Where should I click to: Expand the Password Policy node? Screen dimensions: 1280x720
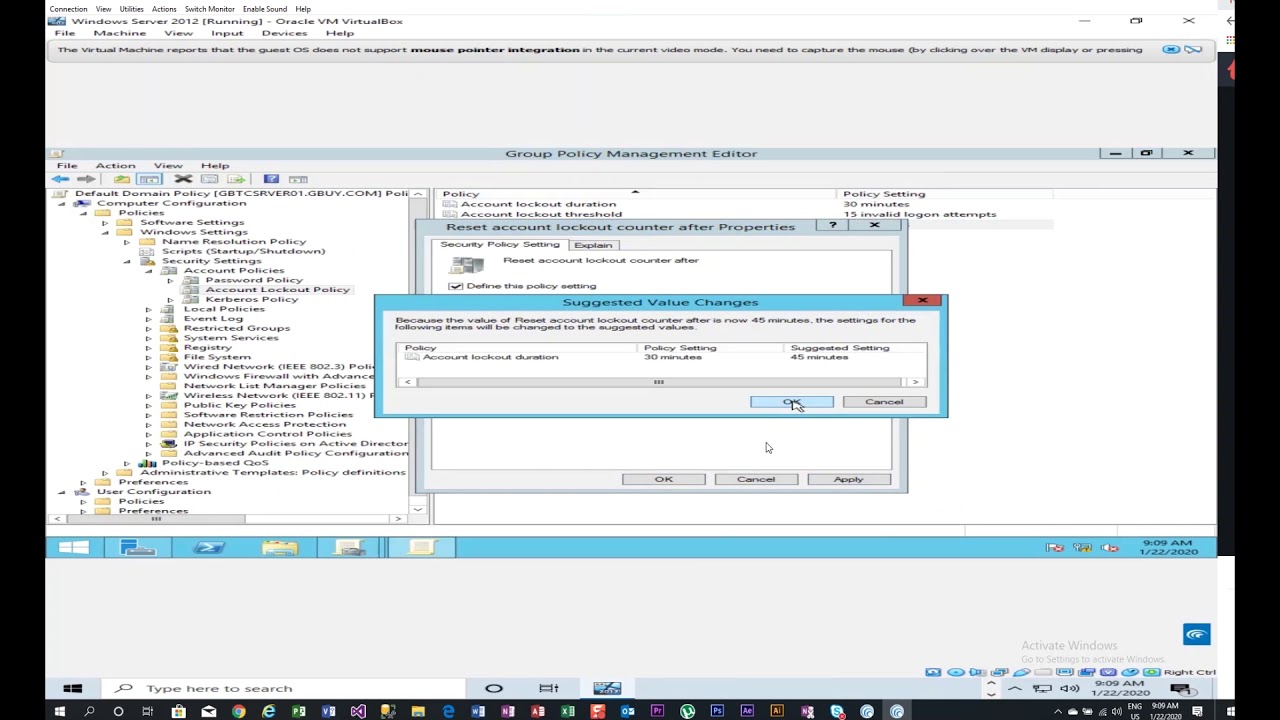click(x=170, y=280)
